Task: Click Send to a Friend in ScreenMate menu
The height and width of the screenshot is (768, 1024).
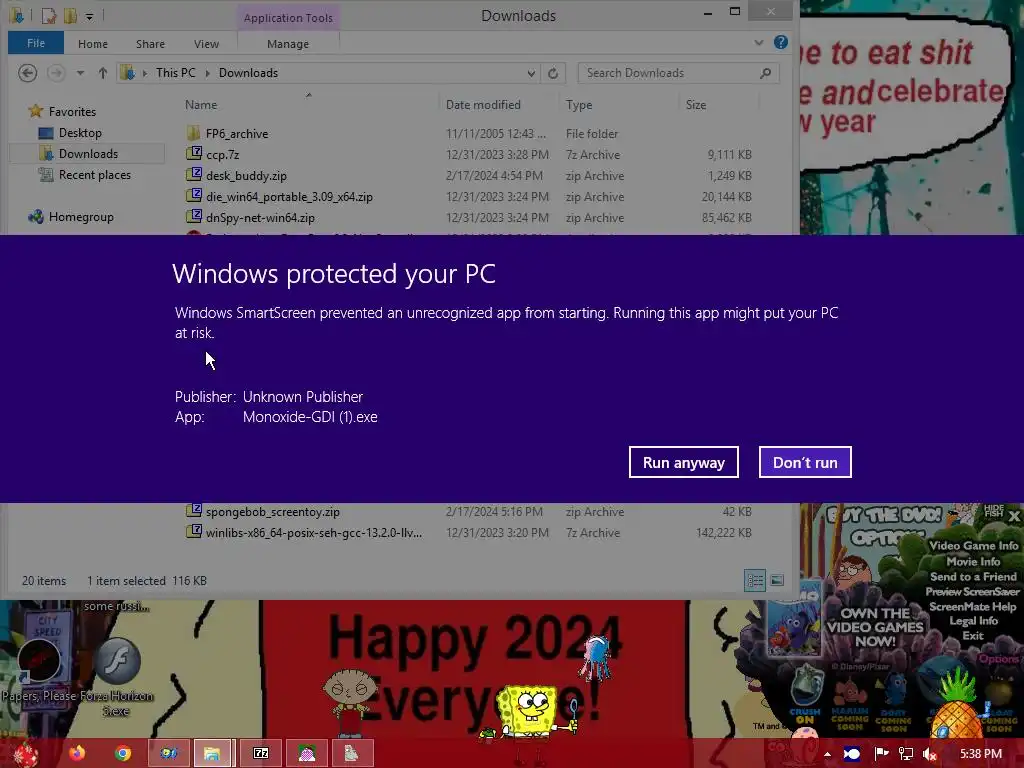Action: pyautogui.click(x=973, y=577)
